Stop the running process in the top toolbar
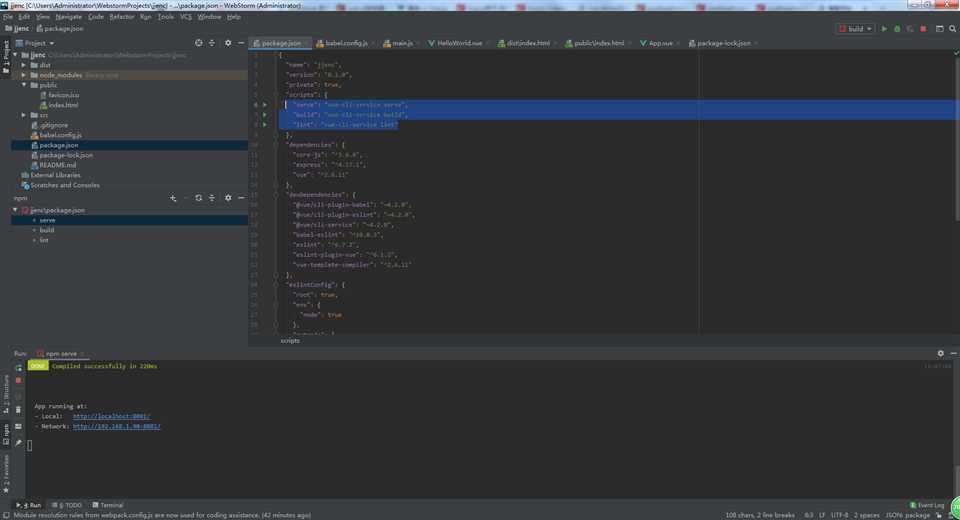960x520 pixels. point(923,29)
